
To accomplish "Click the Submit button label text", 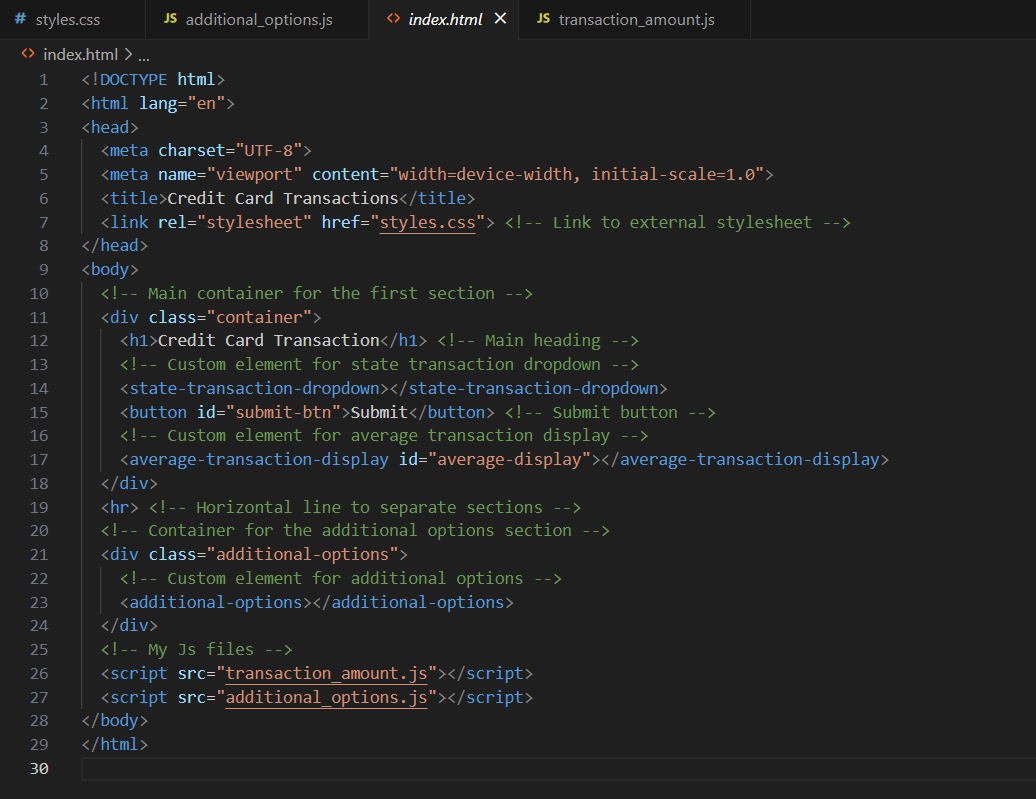I will [x=379, y=412].
